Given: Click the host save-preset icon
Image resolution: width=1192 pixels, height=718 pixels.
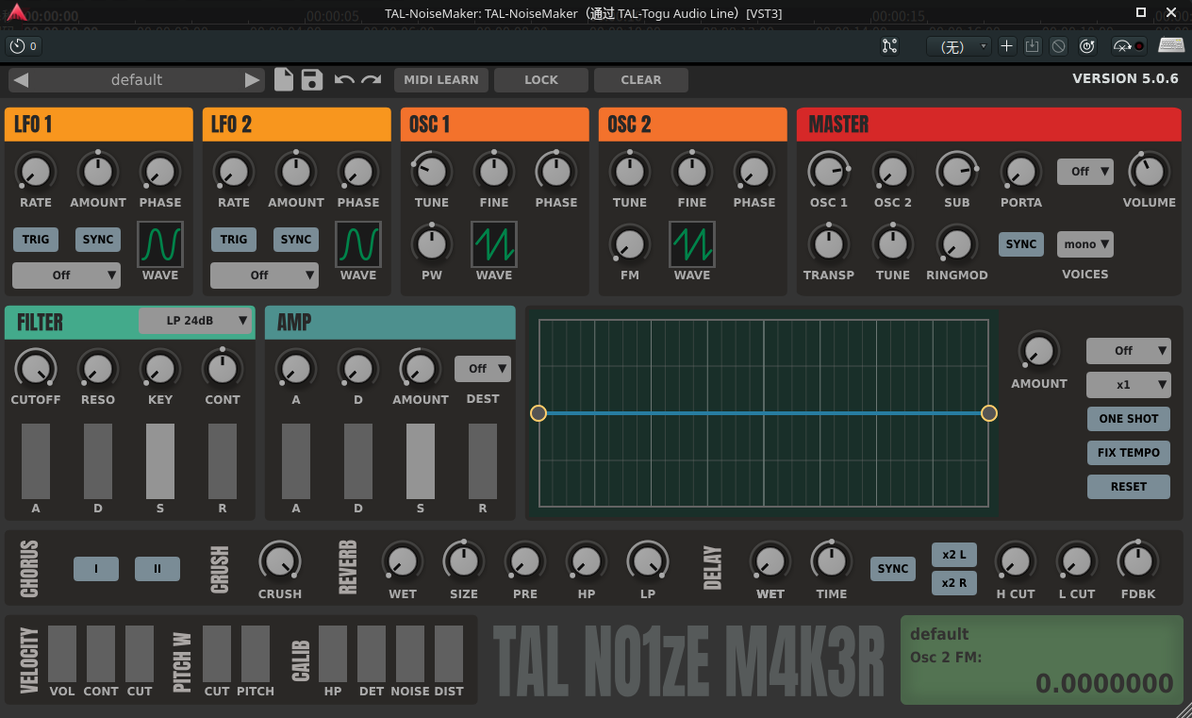Looking at the screenshot, I should (x=1032, y=46).
